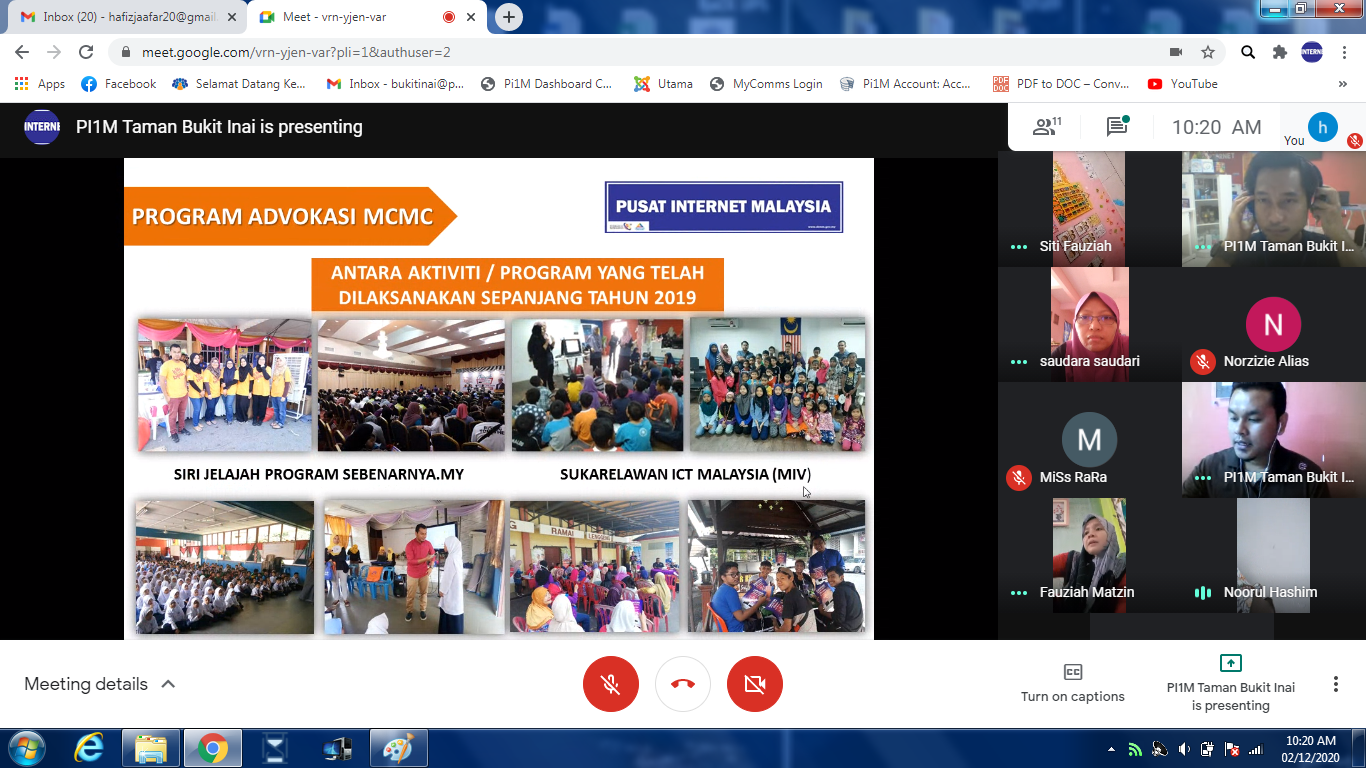This screenshot has height=768, width=1366.
Task: Expand Meeting details chevron
Action: click(x=168, y=684)
